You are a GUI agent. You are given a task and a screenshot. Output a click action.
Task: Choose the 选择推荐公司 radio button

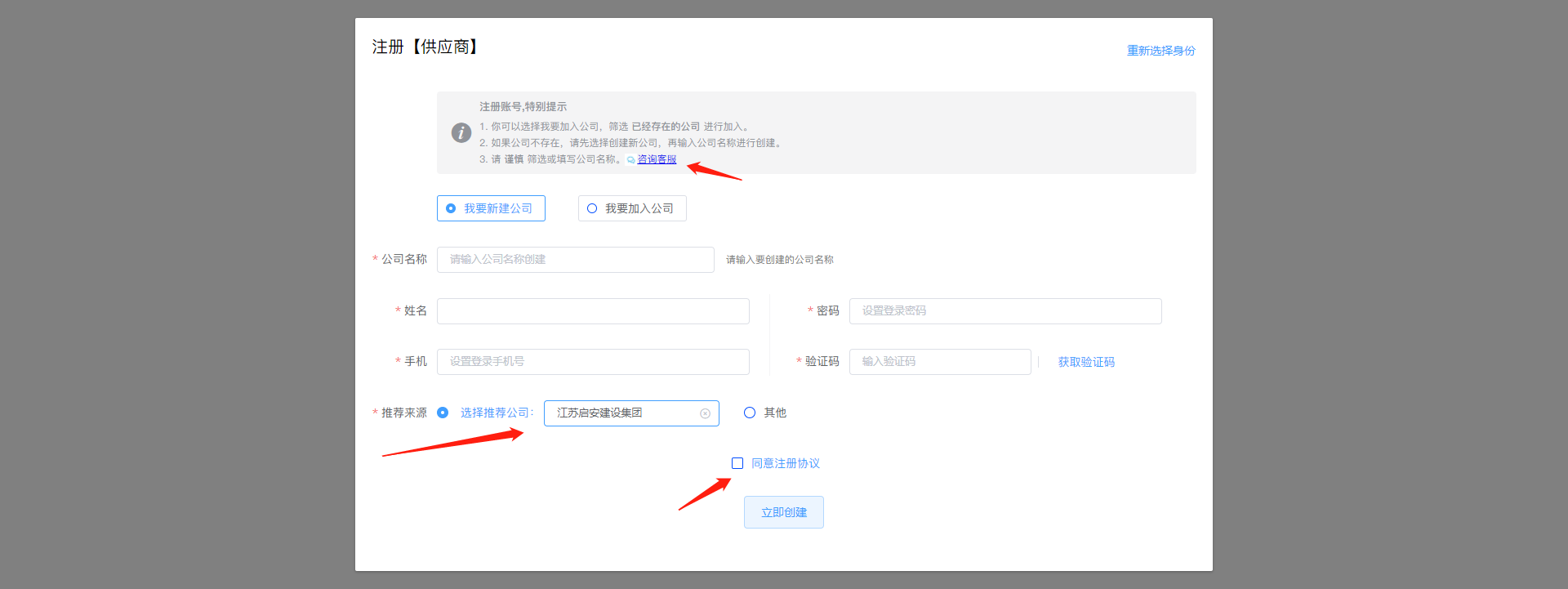(x=443, y=413)
